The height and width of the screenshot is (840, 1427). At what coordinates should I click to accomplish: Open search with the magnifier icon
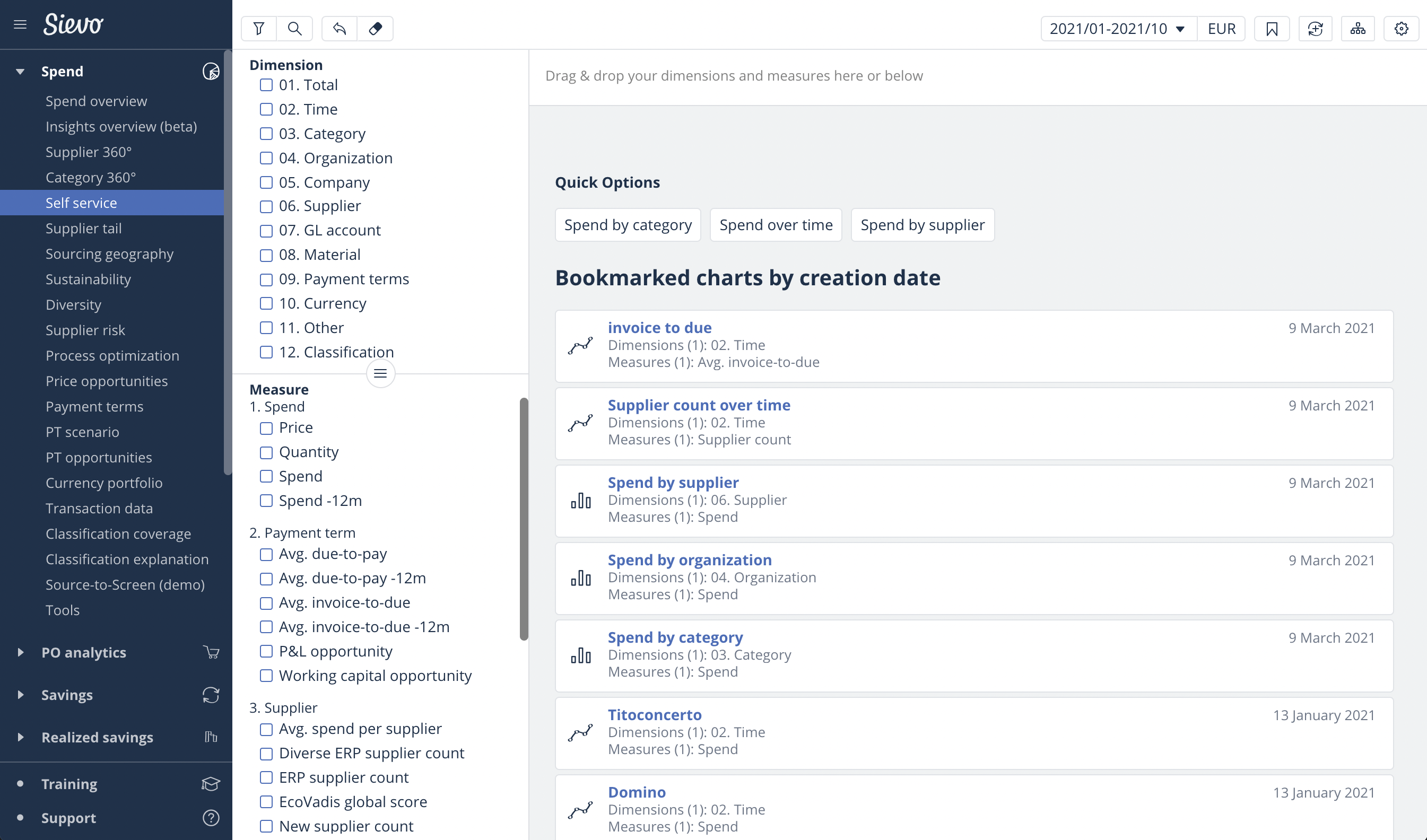click(x=294, y=28)
